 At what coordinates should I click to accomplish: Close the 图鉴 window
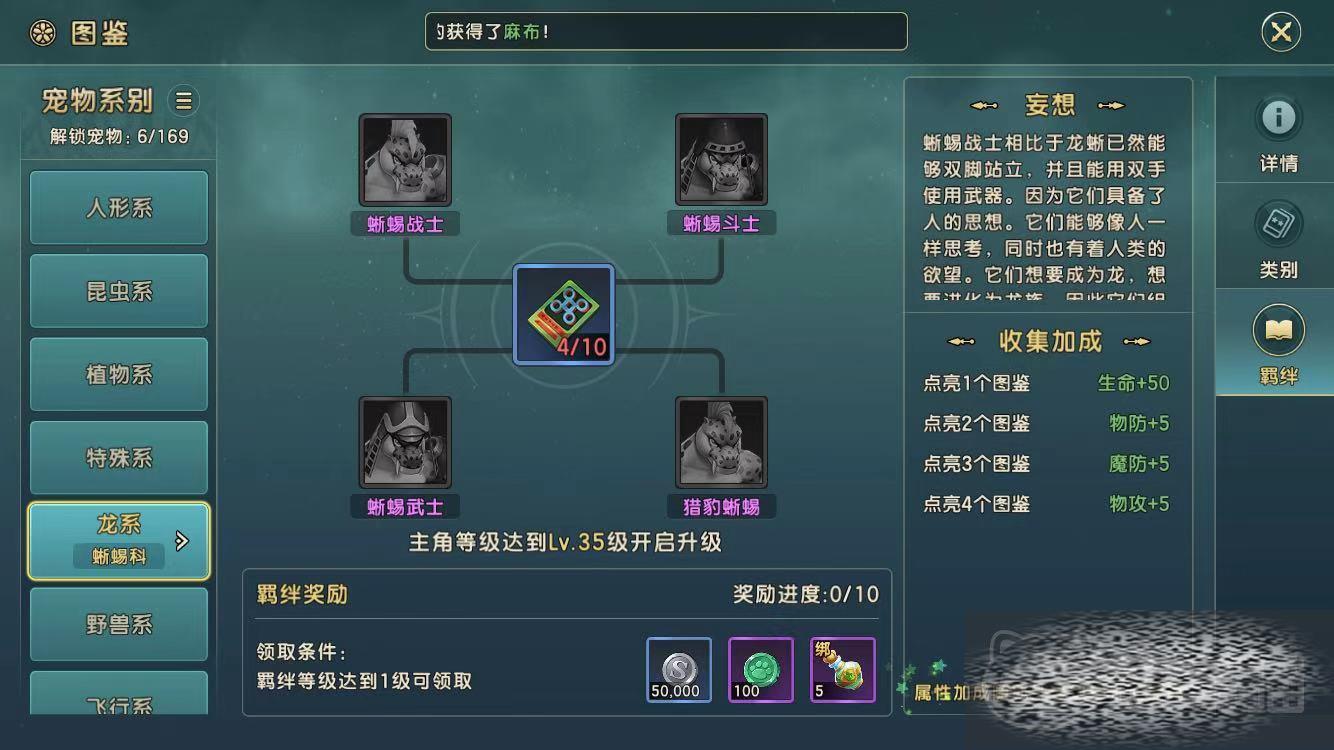[x=1281, y=32]
